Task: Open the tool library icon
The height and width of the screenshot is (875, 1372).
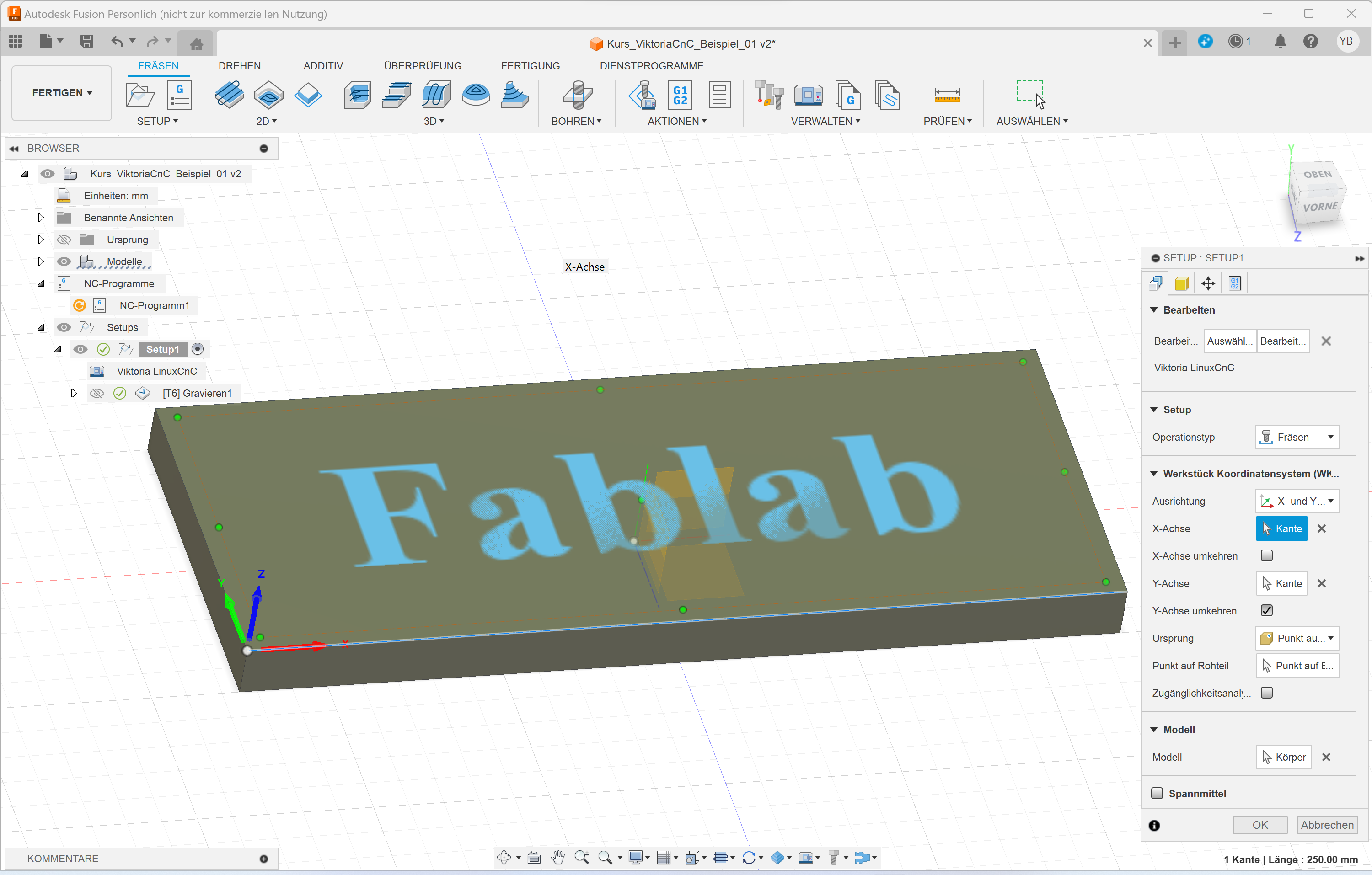Action: tap(769, 95)
